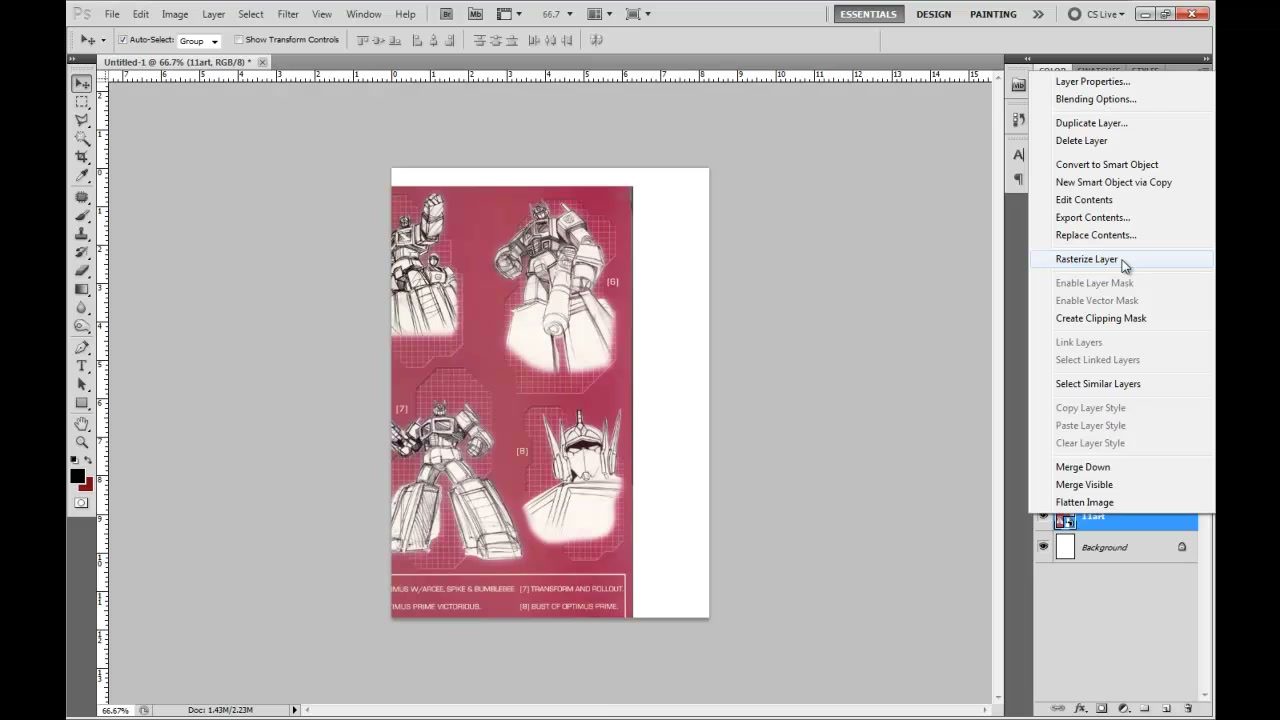Screen dimensions: 1280x720
Task: Choose Duplicate Layer from context menu
Action: pos(1091,123)
